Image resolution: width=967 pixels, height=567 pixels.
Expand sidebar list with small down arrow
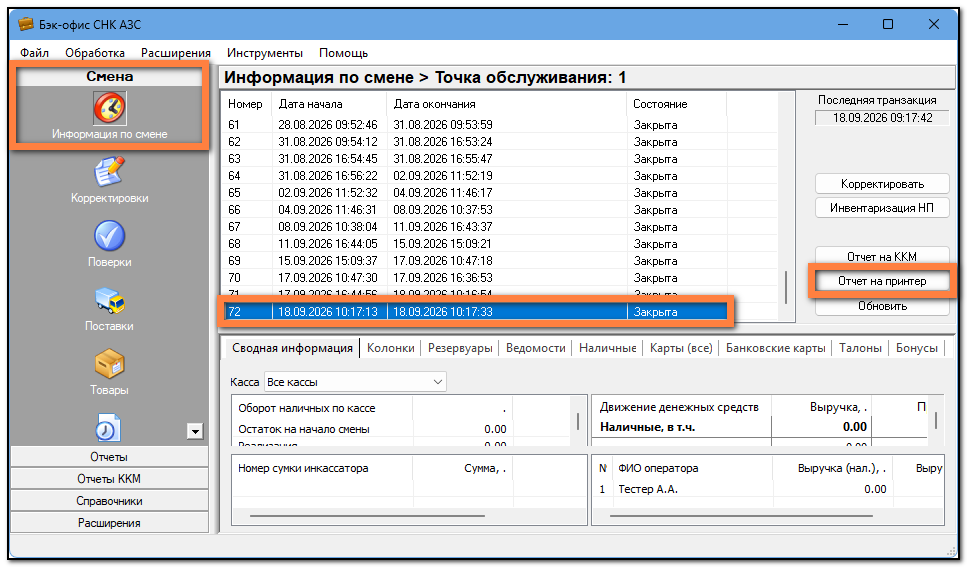point(195,431)
